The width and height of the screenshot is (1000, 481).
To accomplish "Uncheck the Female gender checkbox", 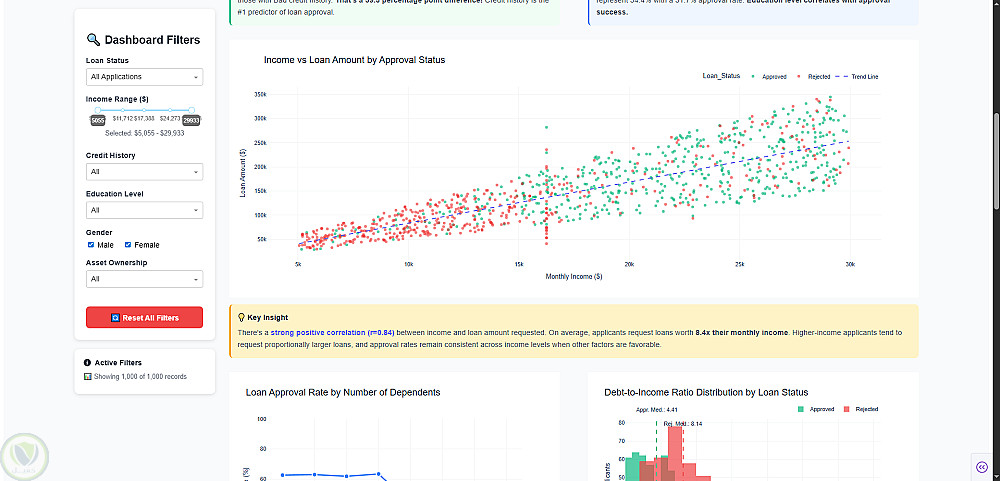I will [128, 245].
